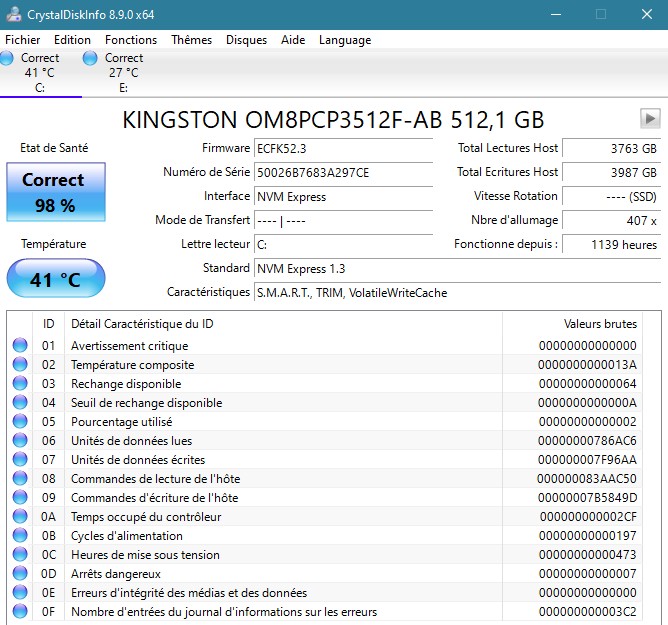Click raw value 000000083AAC50
Screen dimensions: 668x625
(x=587, y=478)
